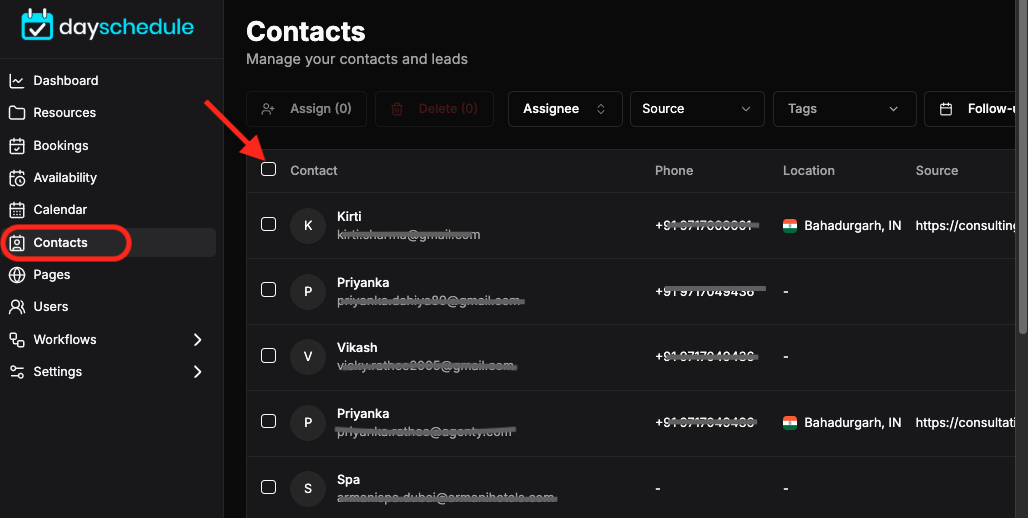
Task: Click the Assign (0) button
Action: click(x=306, y=109)
